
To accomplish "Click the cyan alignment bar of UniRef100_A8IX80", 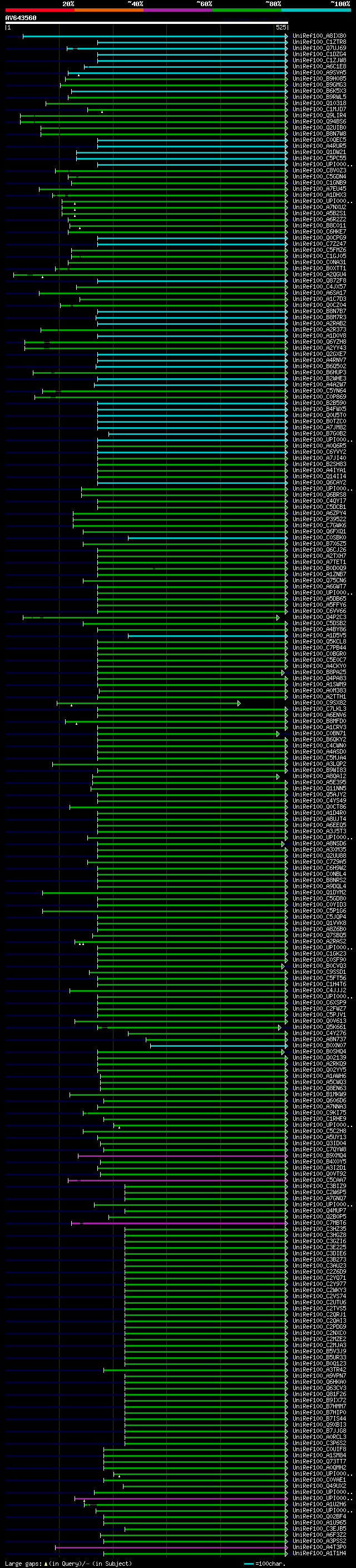I will [x=155, y=37].
